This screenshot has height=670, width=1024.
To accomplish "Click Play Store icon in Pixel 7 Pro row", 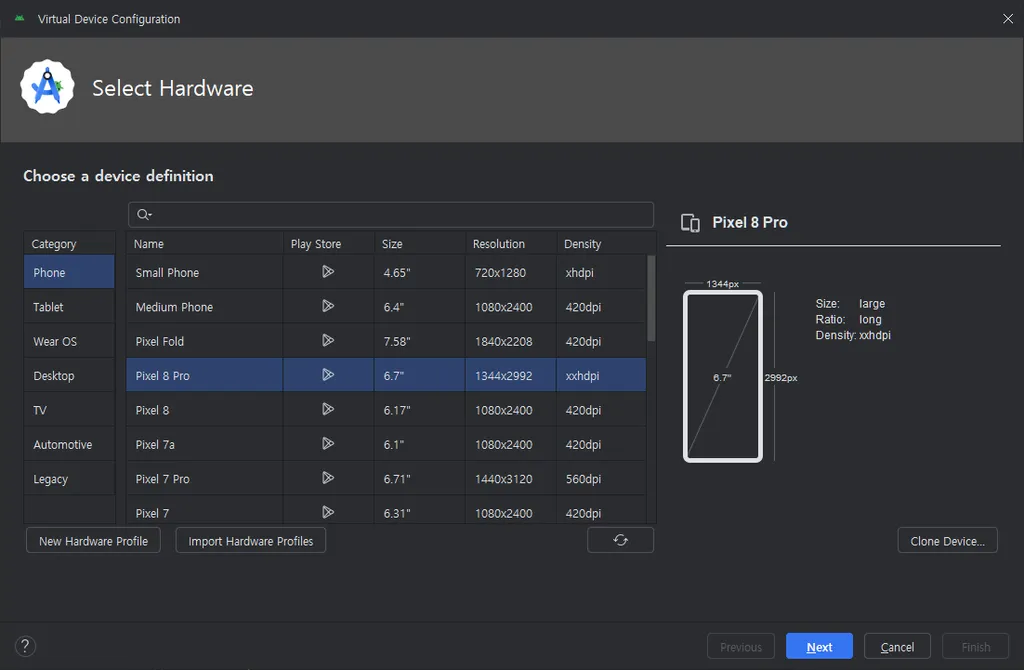I will 328,478.
